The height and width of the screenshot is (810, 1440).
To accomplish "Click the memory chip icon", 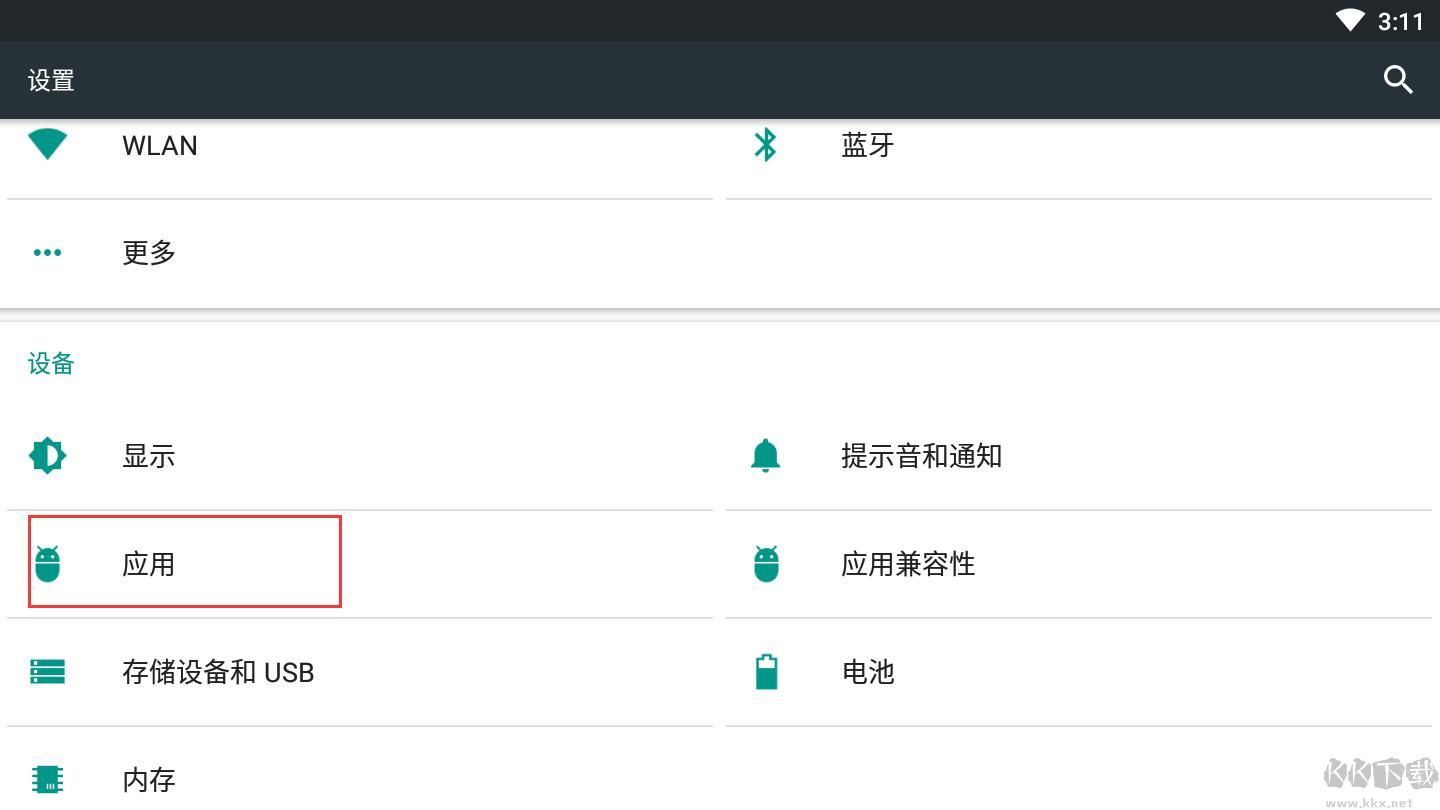I will [x=47, y=779].
